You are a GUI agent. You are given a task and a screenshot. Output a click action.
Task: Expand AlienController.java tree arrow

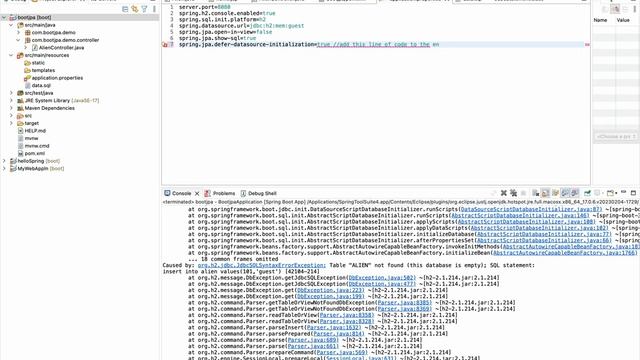26,48
